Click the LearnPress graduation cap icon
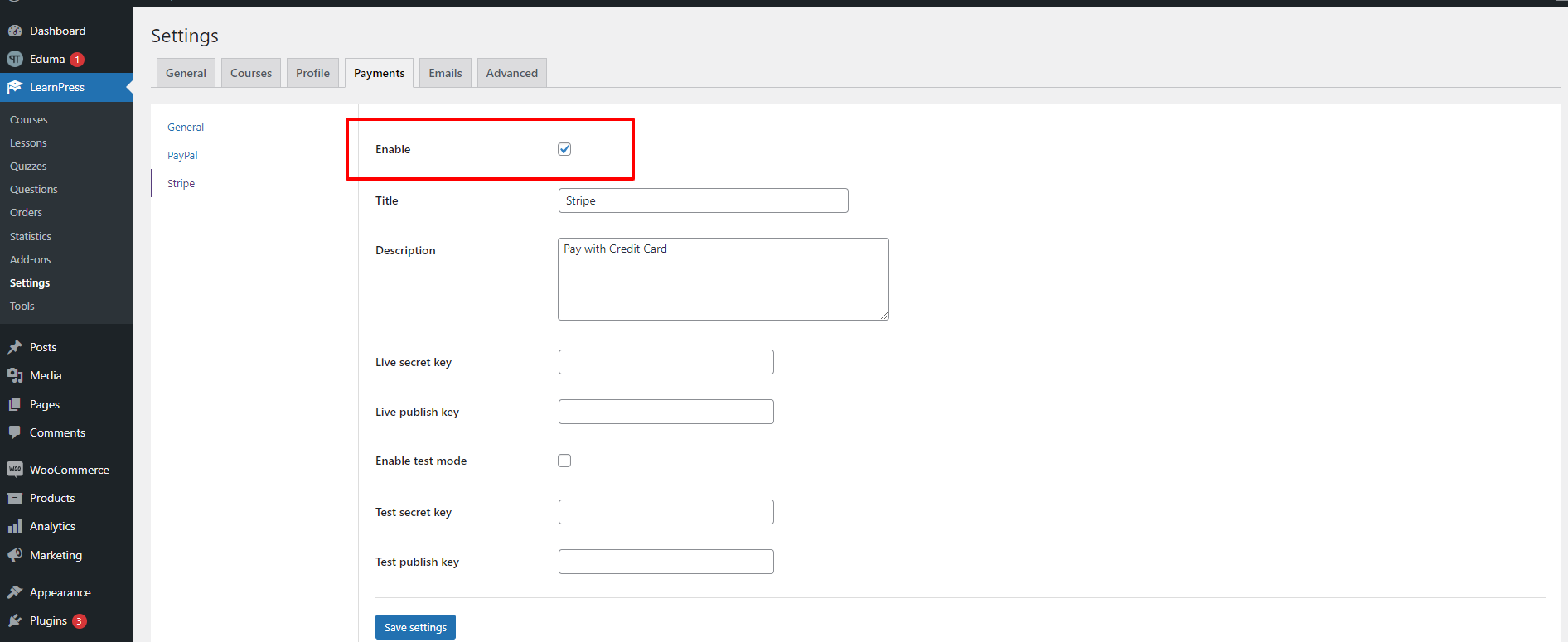This screenshot has height=642, width=1568. 15,87
